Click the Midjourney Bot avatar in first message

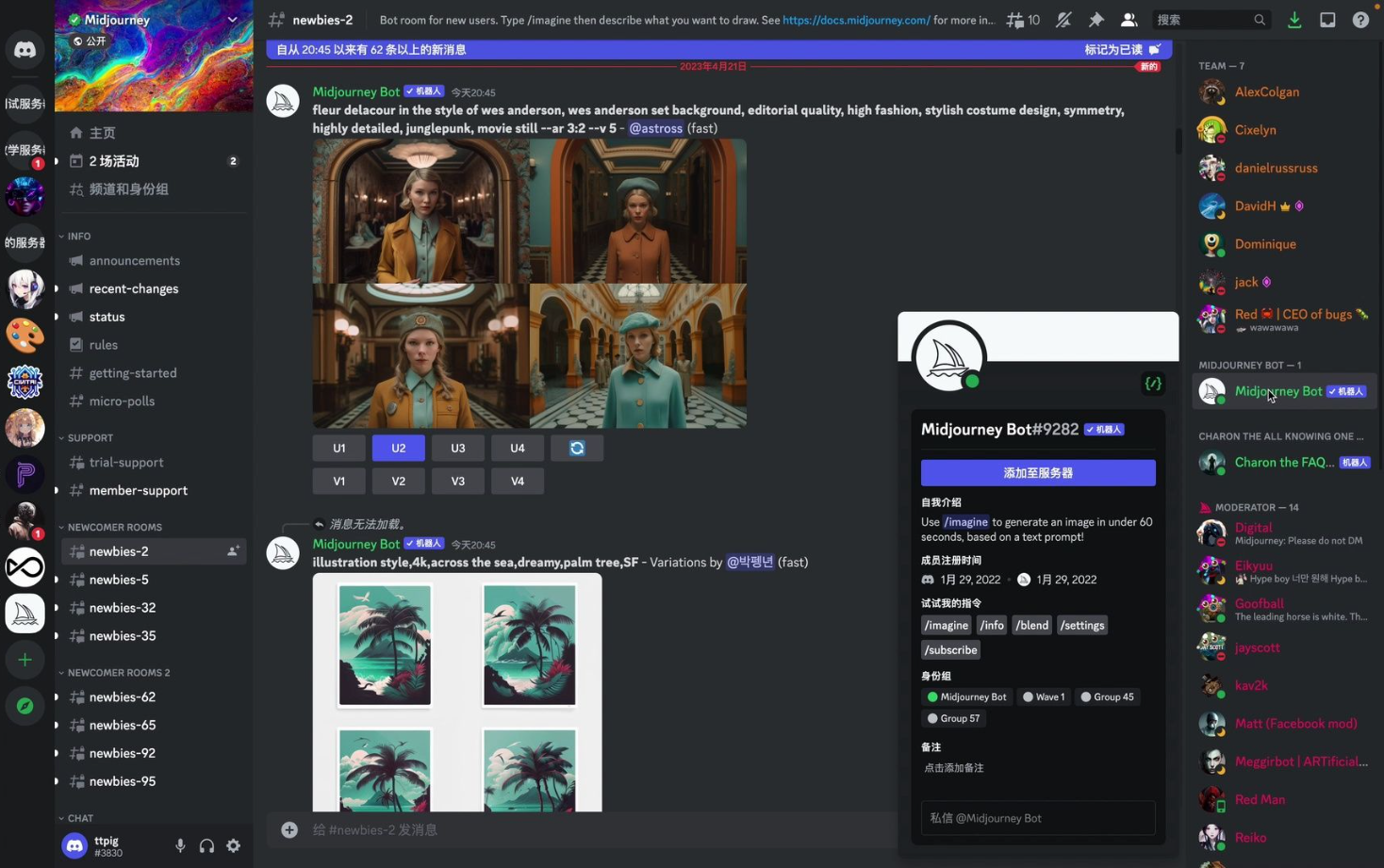click(x=283, y=101)
